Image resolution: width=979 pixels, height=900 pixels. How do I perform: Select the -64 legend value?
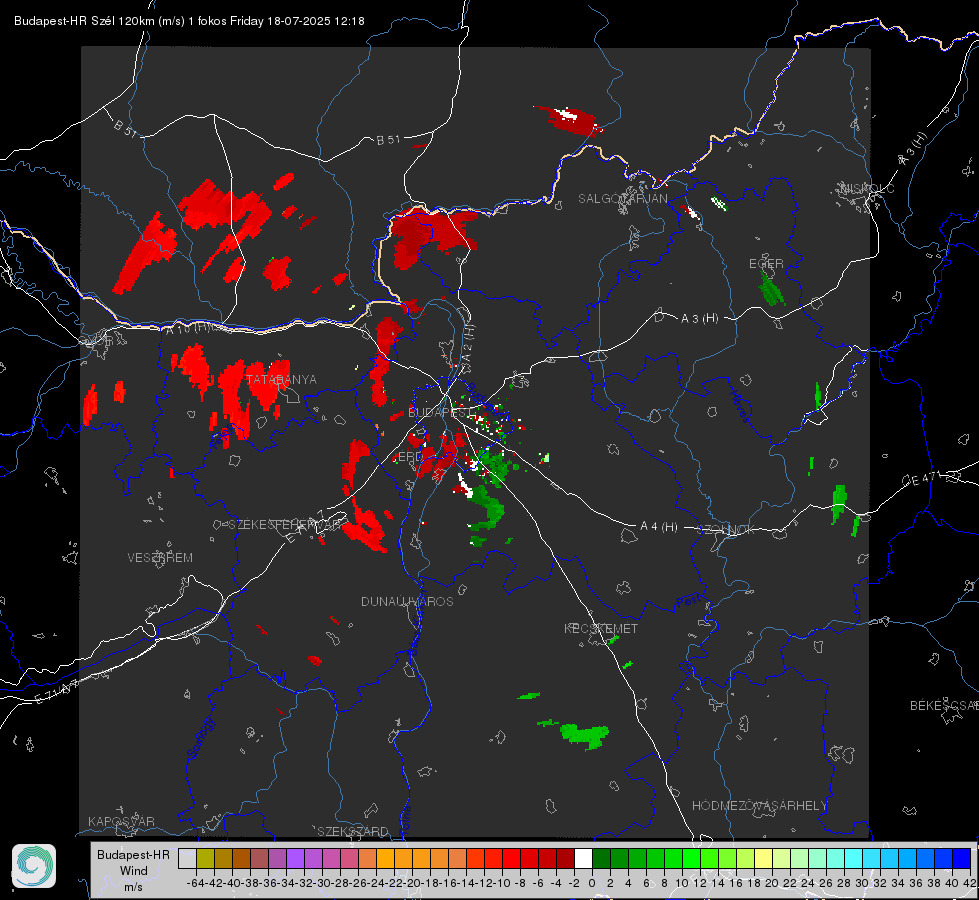(x=196, y=883)
